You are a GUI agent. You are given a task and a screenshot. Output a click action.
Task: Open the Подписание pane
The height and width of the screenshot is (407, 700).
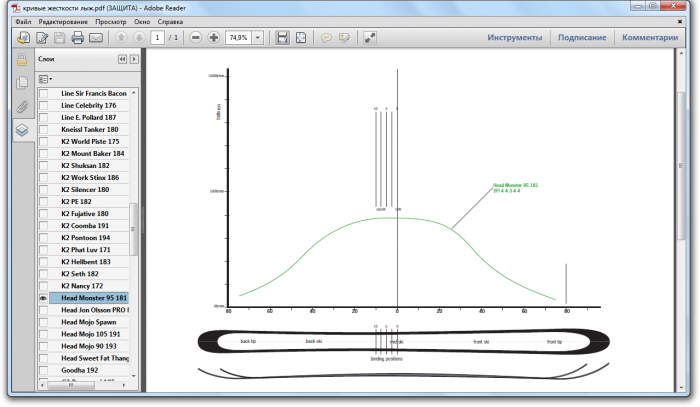[582, 37]
